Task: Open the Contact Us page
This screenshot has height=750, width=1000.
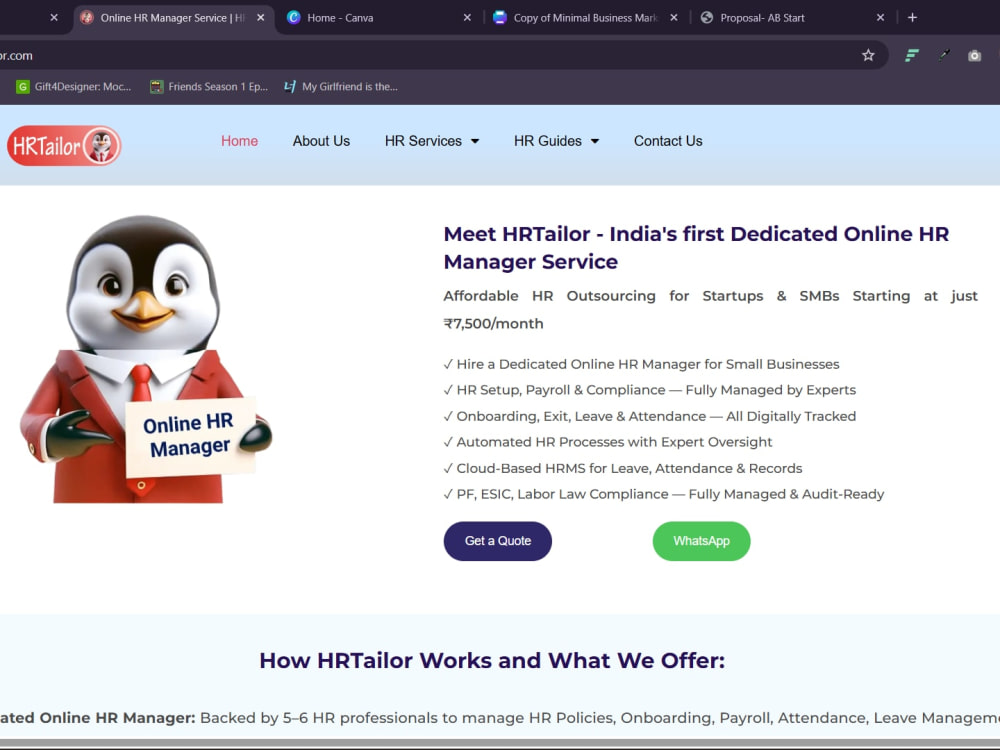Action: click(668, 141)
